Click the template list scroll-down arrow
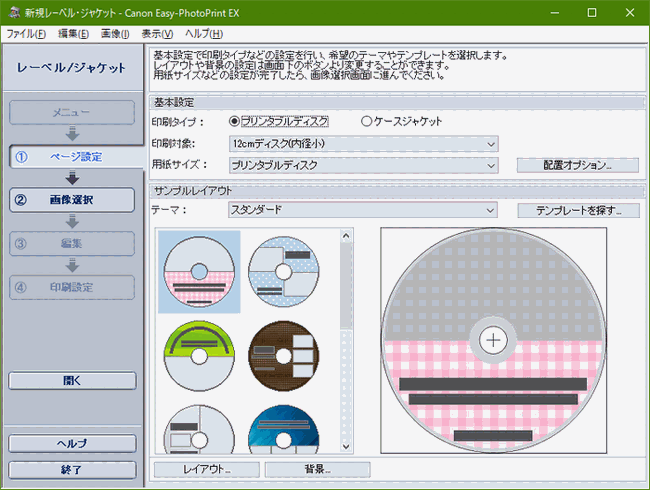 [x=346, y=446]
